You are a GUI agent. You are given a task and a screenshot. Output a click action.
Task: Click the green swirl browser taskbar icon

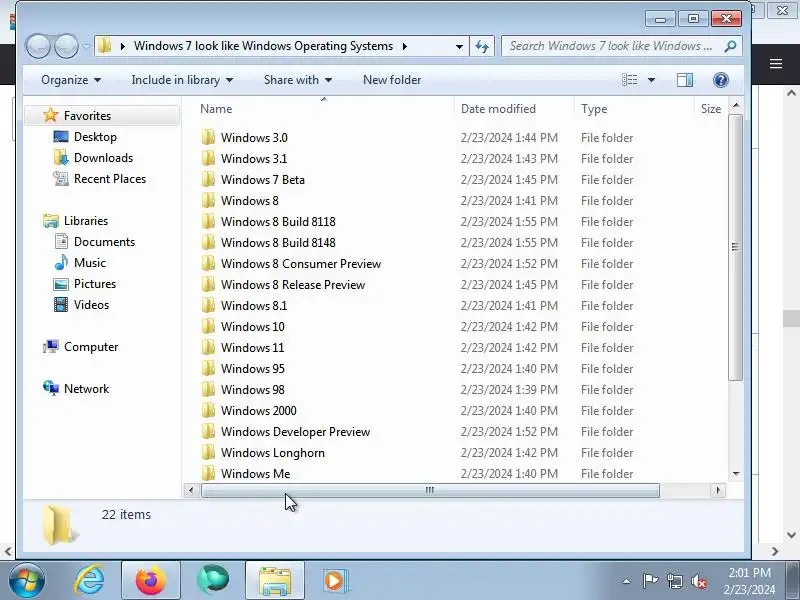[x=213, y=581]
